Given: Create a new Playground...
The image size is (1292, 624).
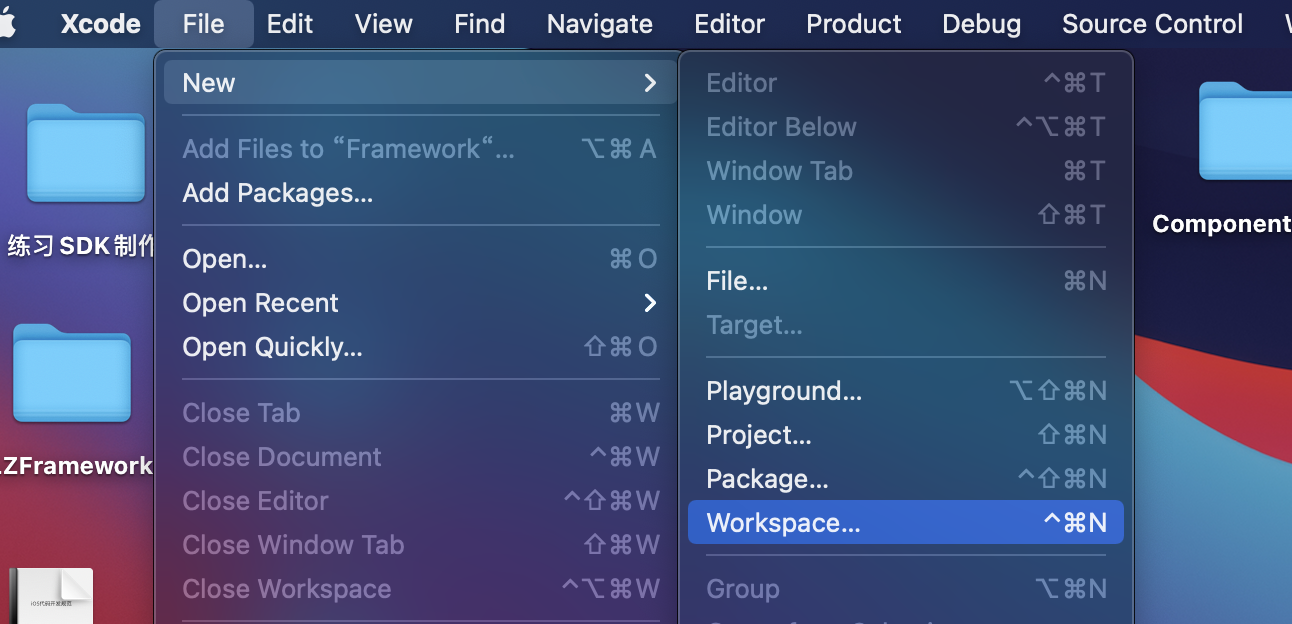Looking at the screenshot, I should click(x=906, y=391).
